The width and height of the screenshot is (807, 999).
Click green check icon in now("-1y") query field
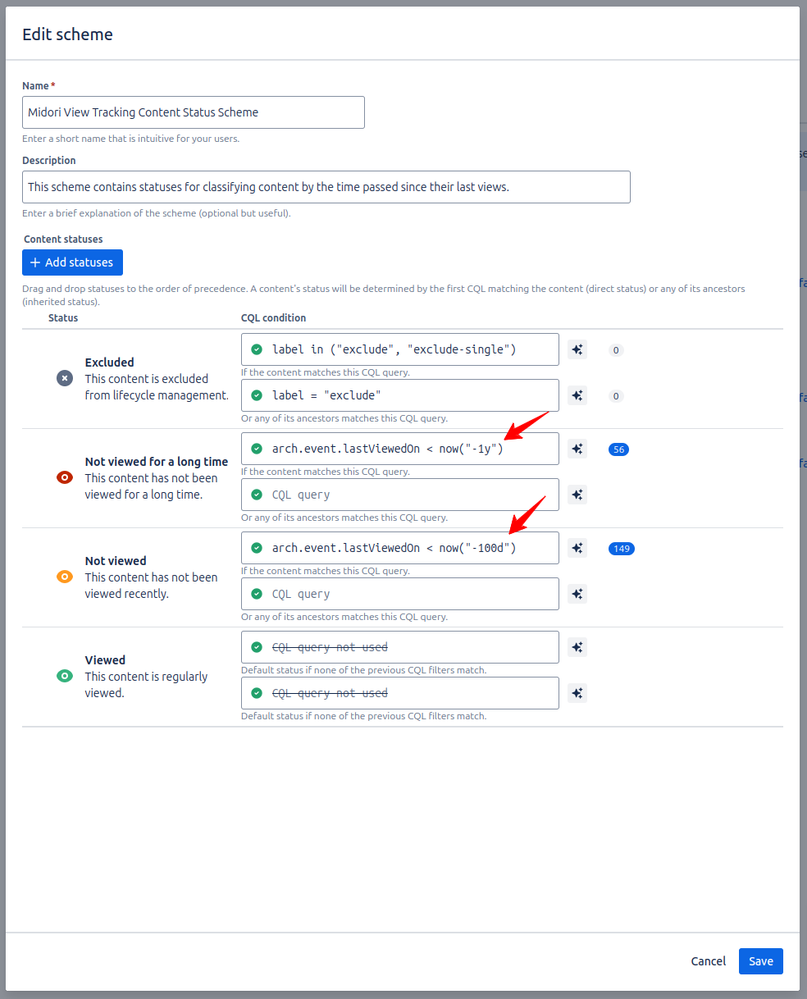pyautogui.click(x=257, y=449)
